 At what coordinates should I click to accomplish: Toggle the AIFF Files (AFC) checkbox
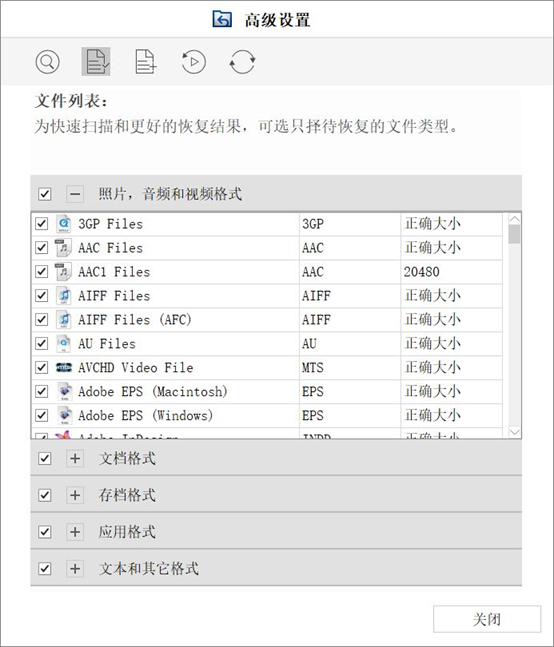point(41,319)
